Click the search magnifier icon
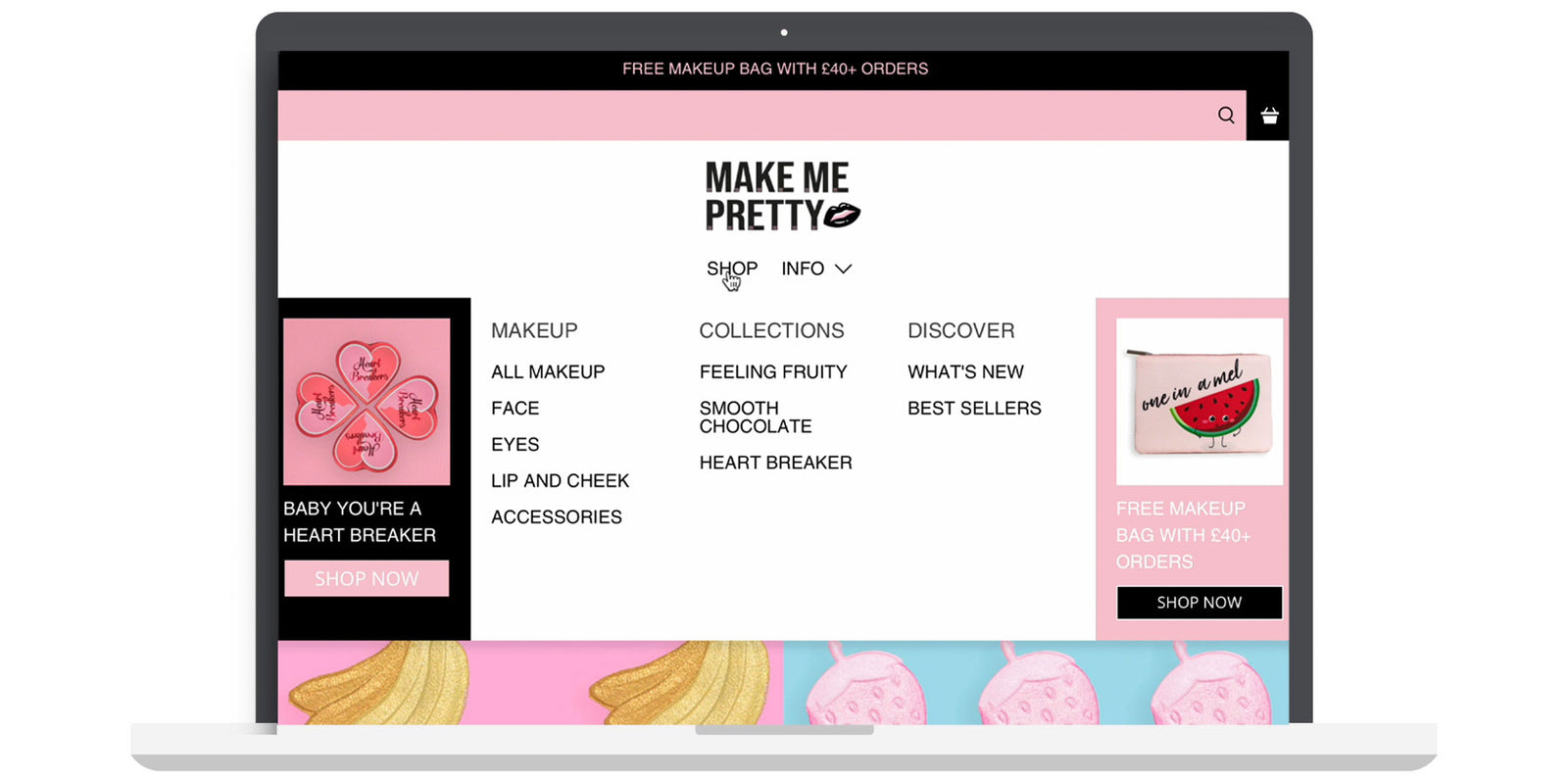The width and height of the screenshot is (1568, 784). [x=1226, y=116]
